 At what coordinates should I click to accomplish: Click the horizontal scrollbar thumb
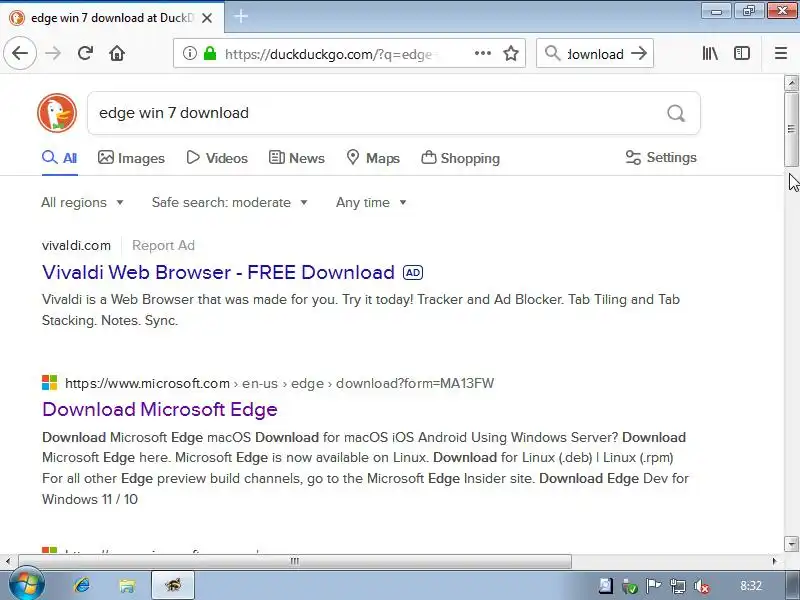294,561
